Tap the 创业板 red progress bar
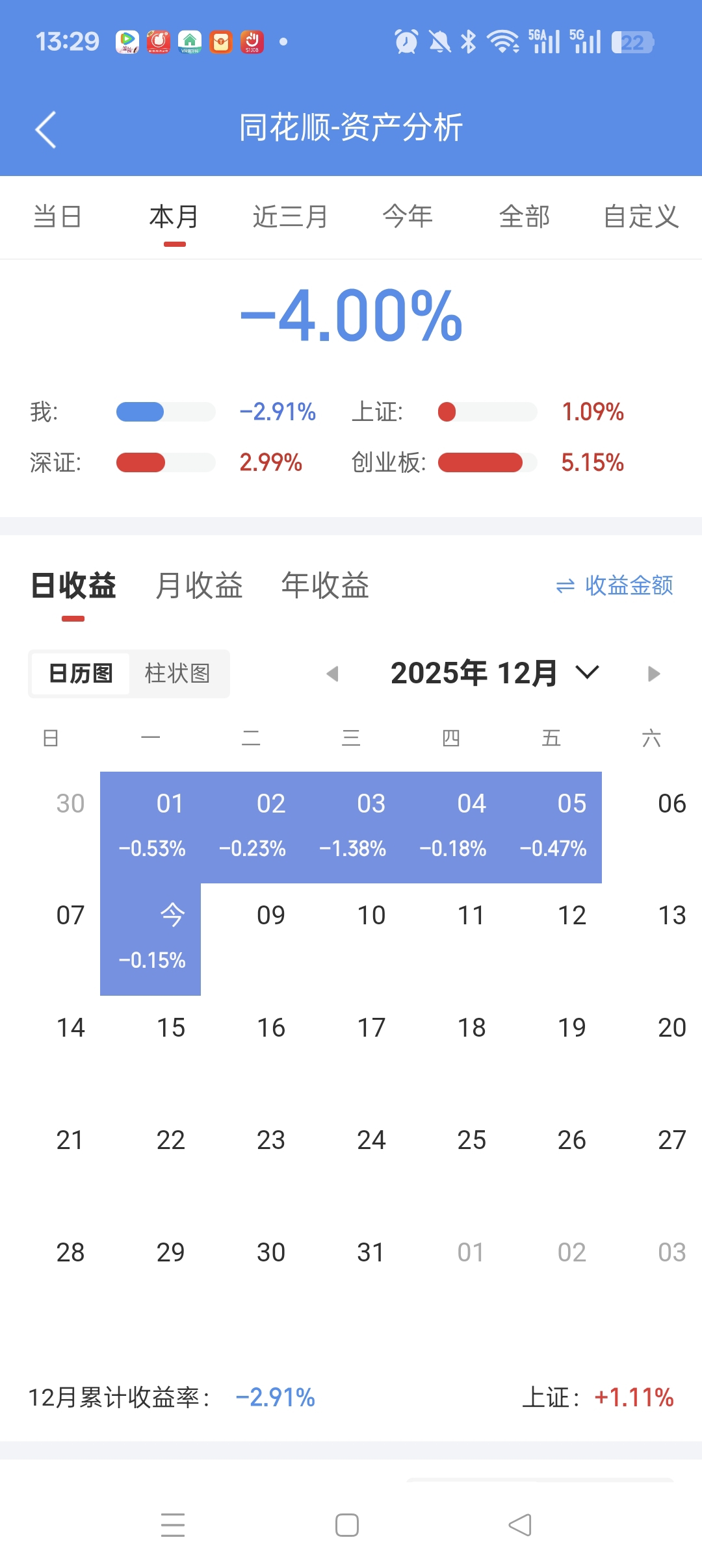The image size is (702, 1568). tap(481, 462)
